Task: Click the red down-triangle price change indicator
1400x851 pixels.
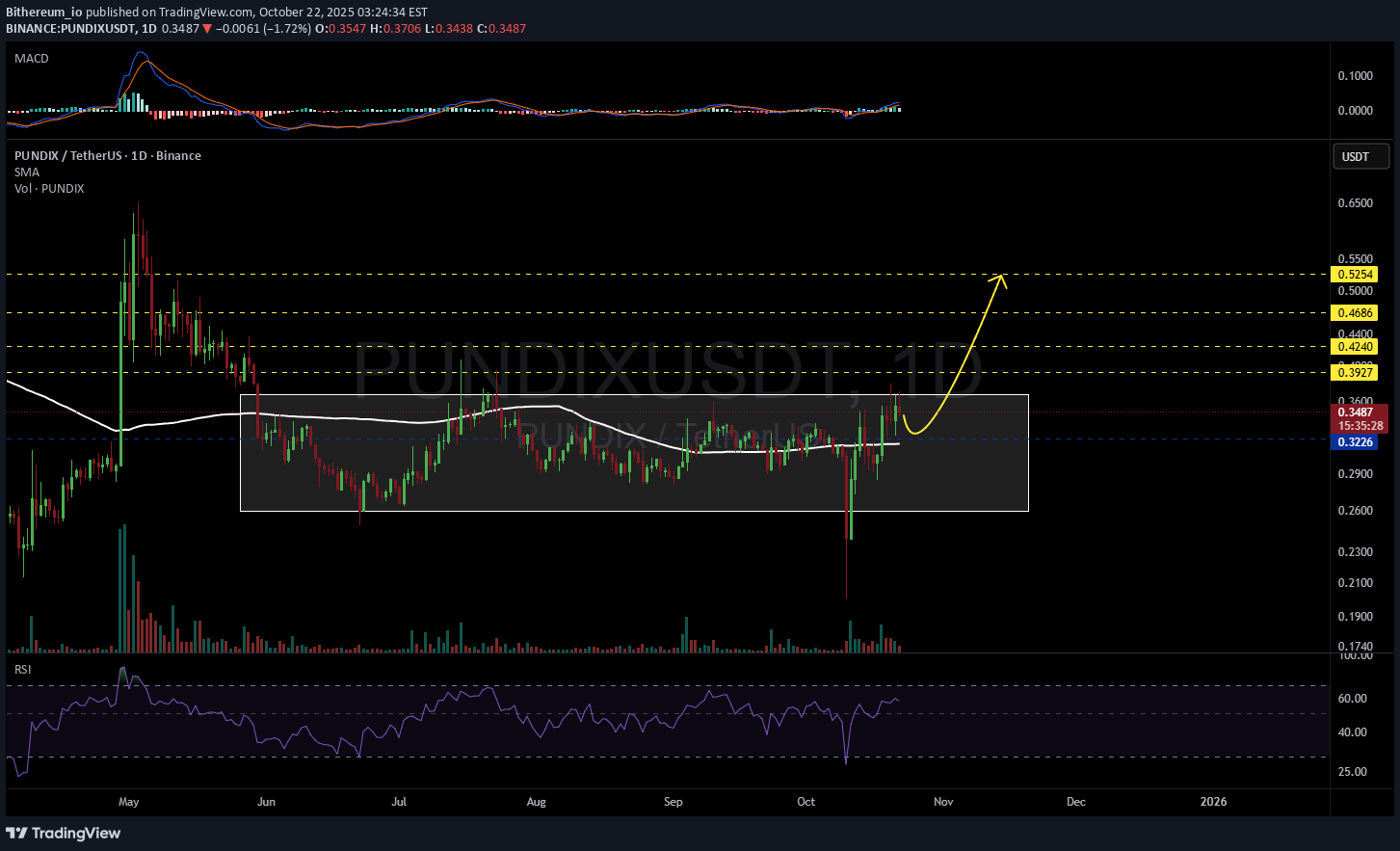Action: (x=206, y=29)
